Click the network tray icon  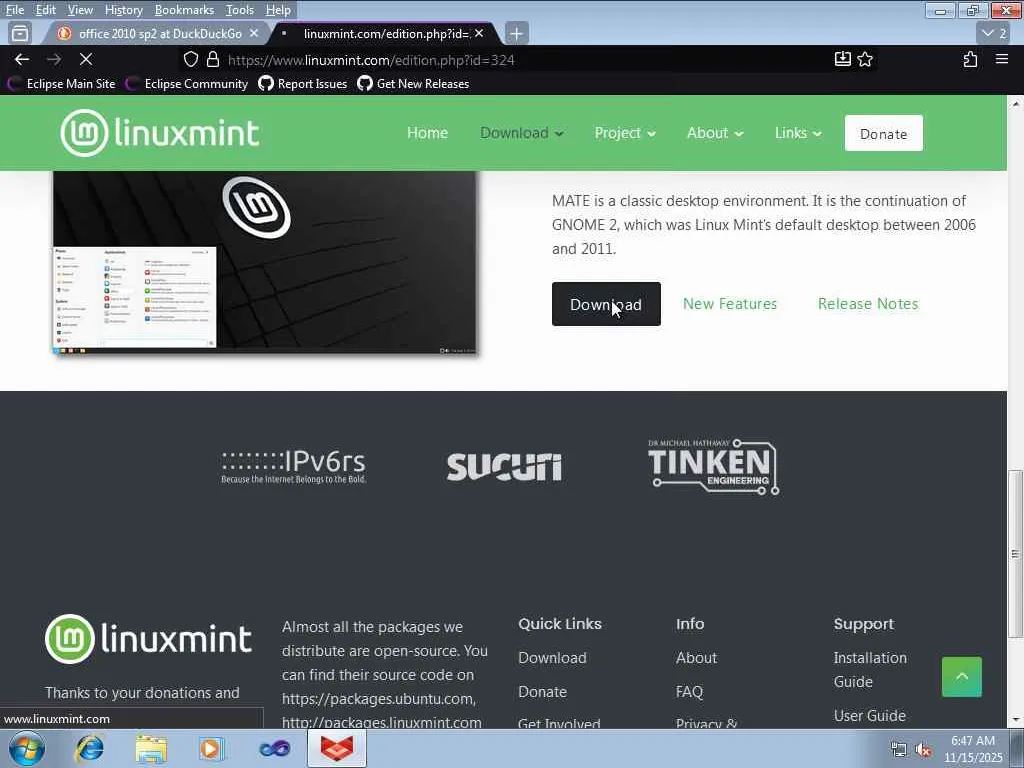click(899, 750)
